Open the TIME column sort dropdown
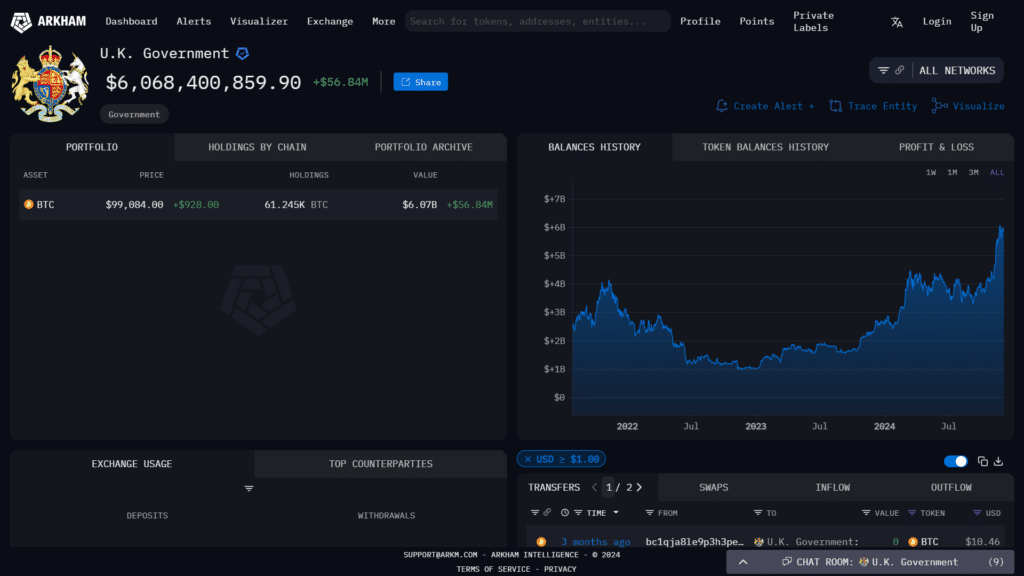This screenshot has width=1024, height=576. pyautogui.click(x=614, y=513)
